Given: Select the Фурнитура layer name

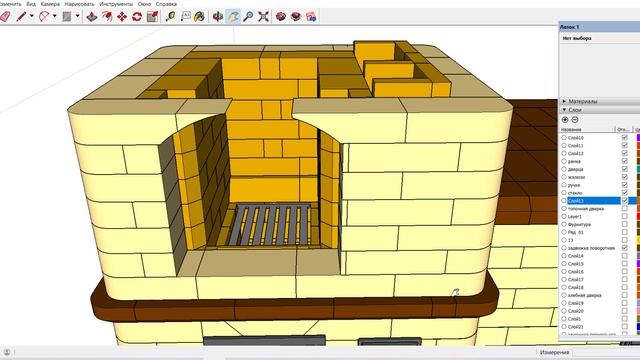Looking at the screenshot, I should 579,224.
